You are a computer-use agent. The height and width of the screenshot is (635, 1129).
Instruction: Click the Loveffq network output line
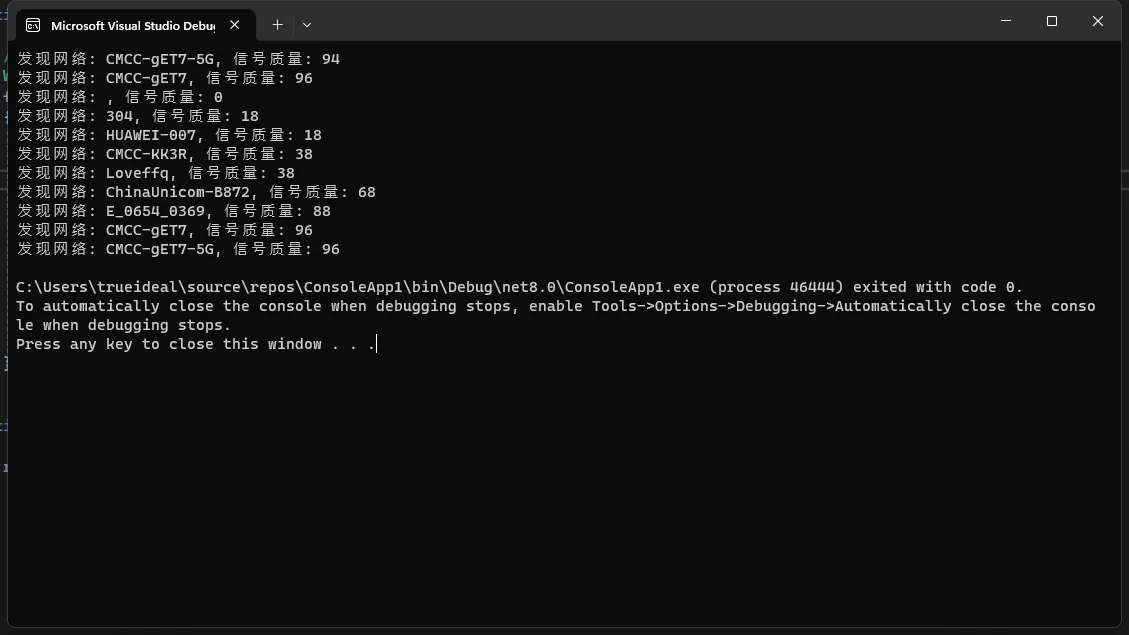click(x=156, y=173)
